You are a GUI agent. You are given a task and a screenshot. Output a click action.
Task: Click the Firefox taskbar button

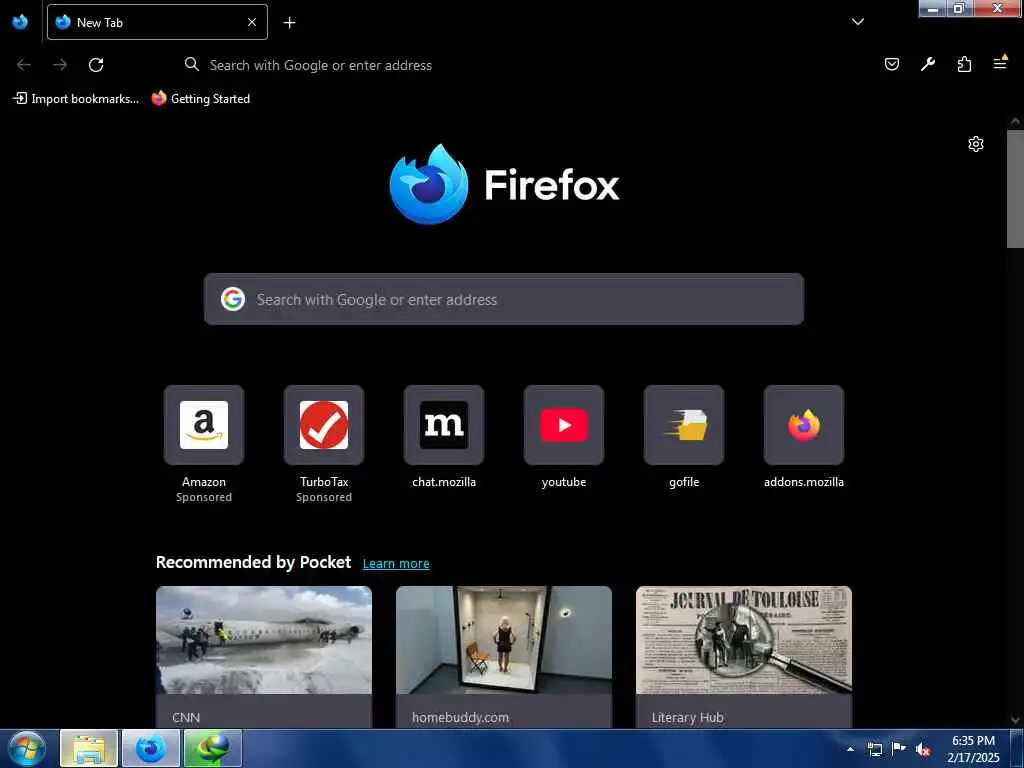point(151,748)
